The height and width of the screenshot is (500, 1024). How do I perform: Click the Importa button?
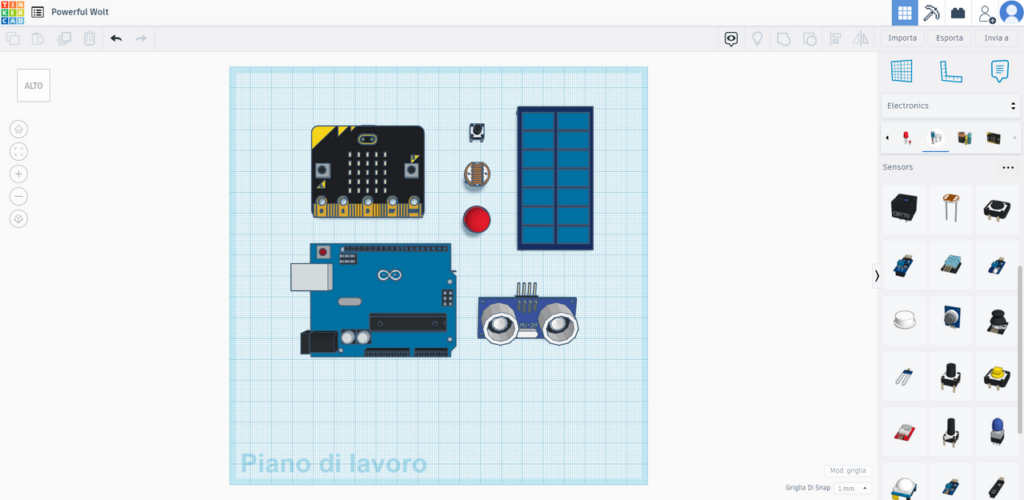coord(903,38)
